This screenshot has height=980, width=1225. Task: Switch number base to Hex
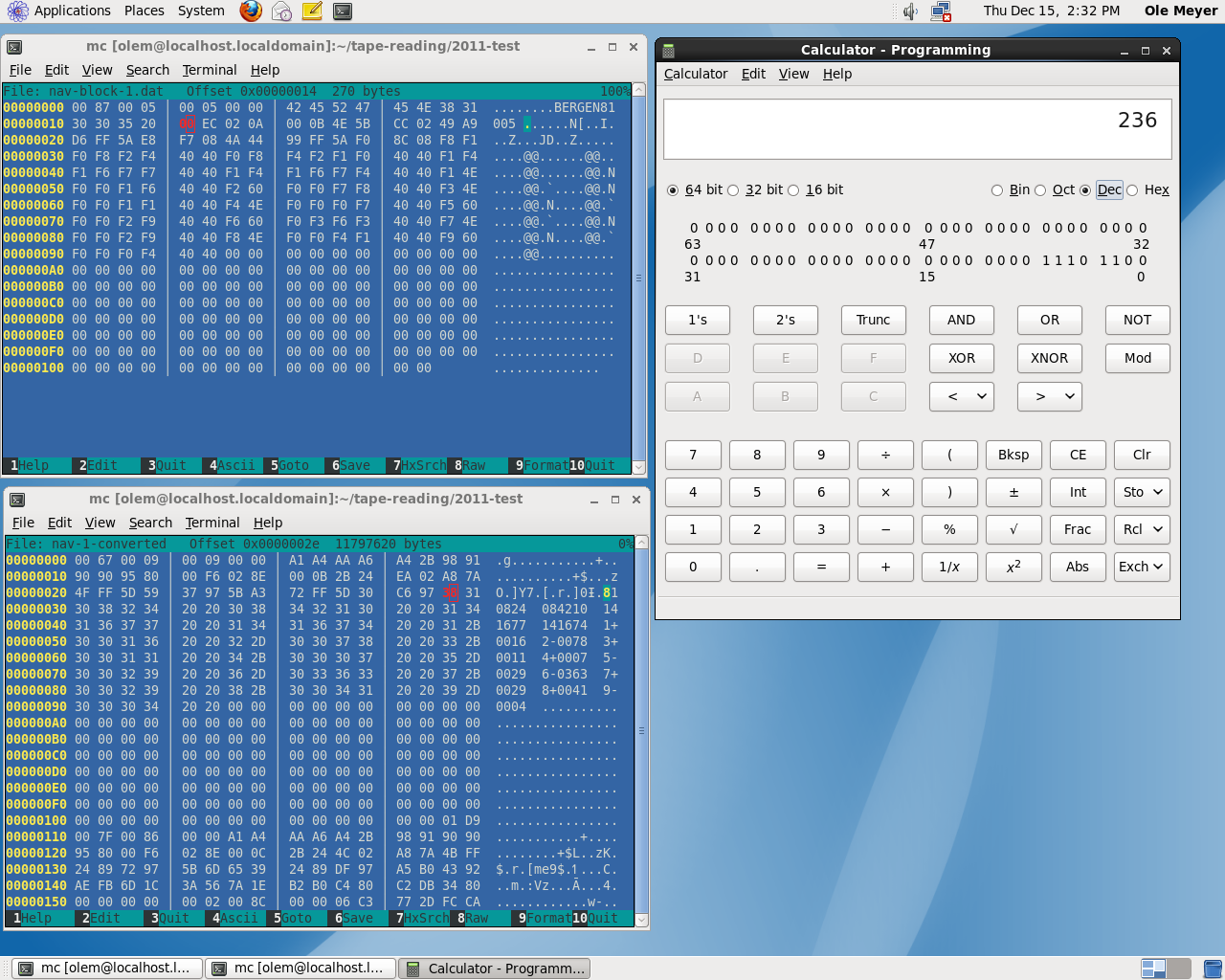(1133, 190)
